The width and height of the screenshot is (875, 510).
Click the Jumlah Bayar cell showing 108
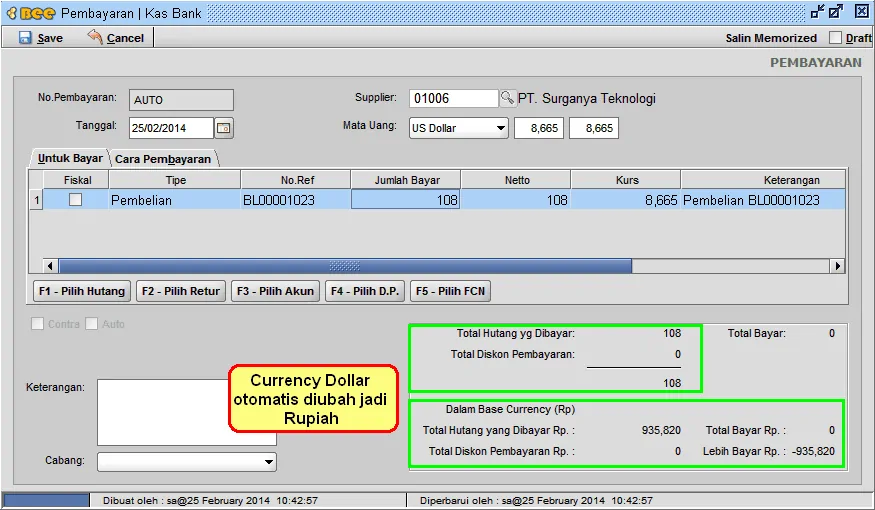[x=405, y=200]
